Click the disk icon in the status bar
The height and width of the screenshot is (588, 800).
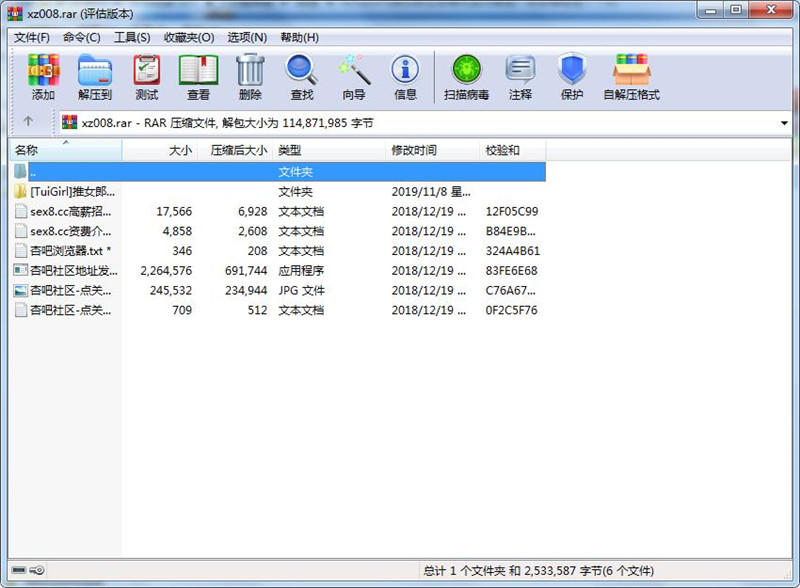[19, 570]
